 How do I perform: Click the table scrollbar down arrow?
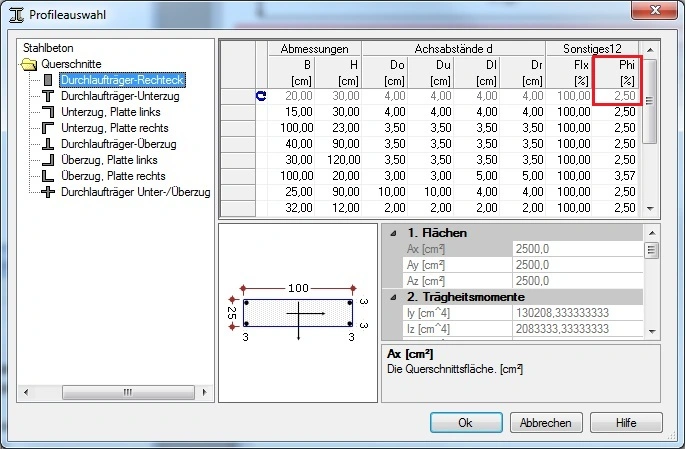pos(650,209)
